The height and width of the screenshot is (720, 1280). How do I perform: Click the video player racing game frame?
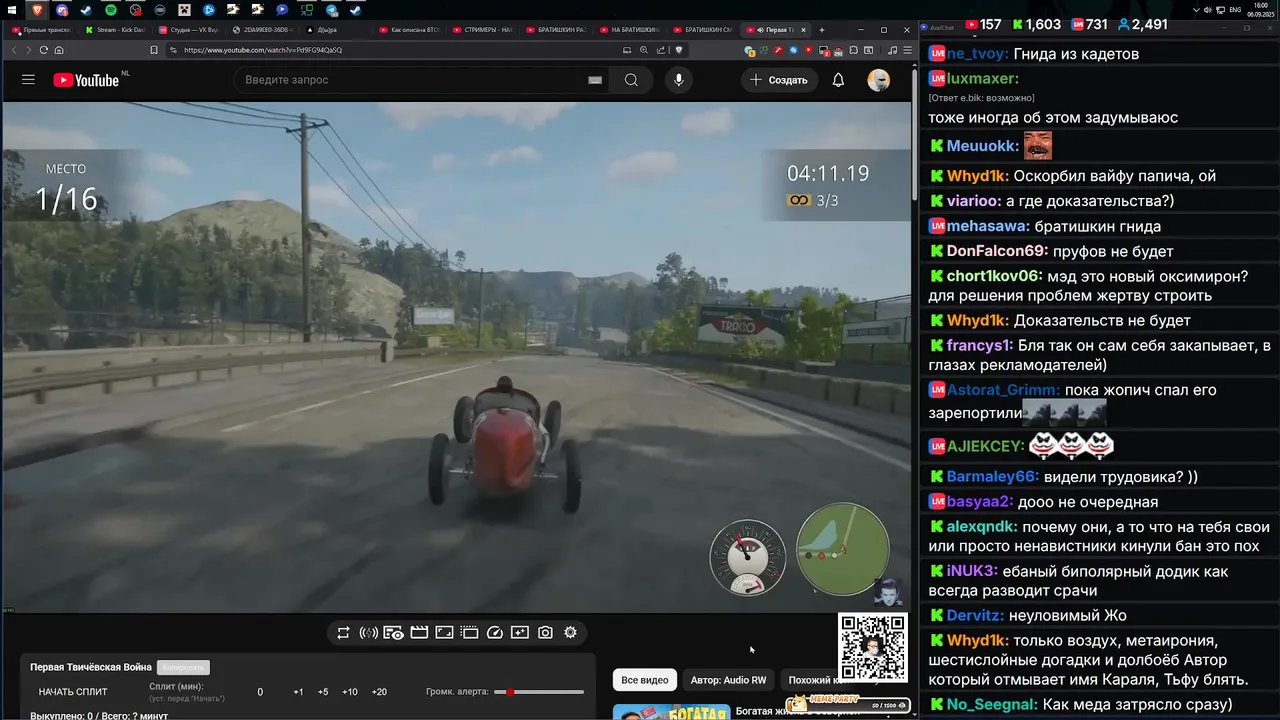(458, 356)
